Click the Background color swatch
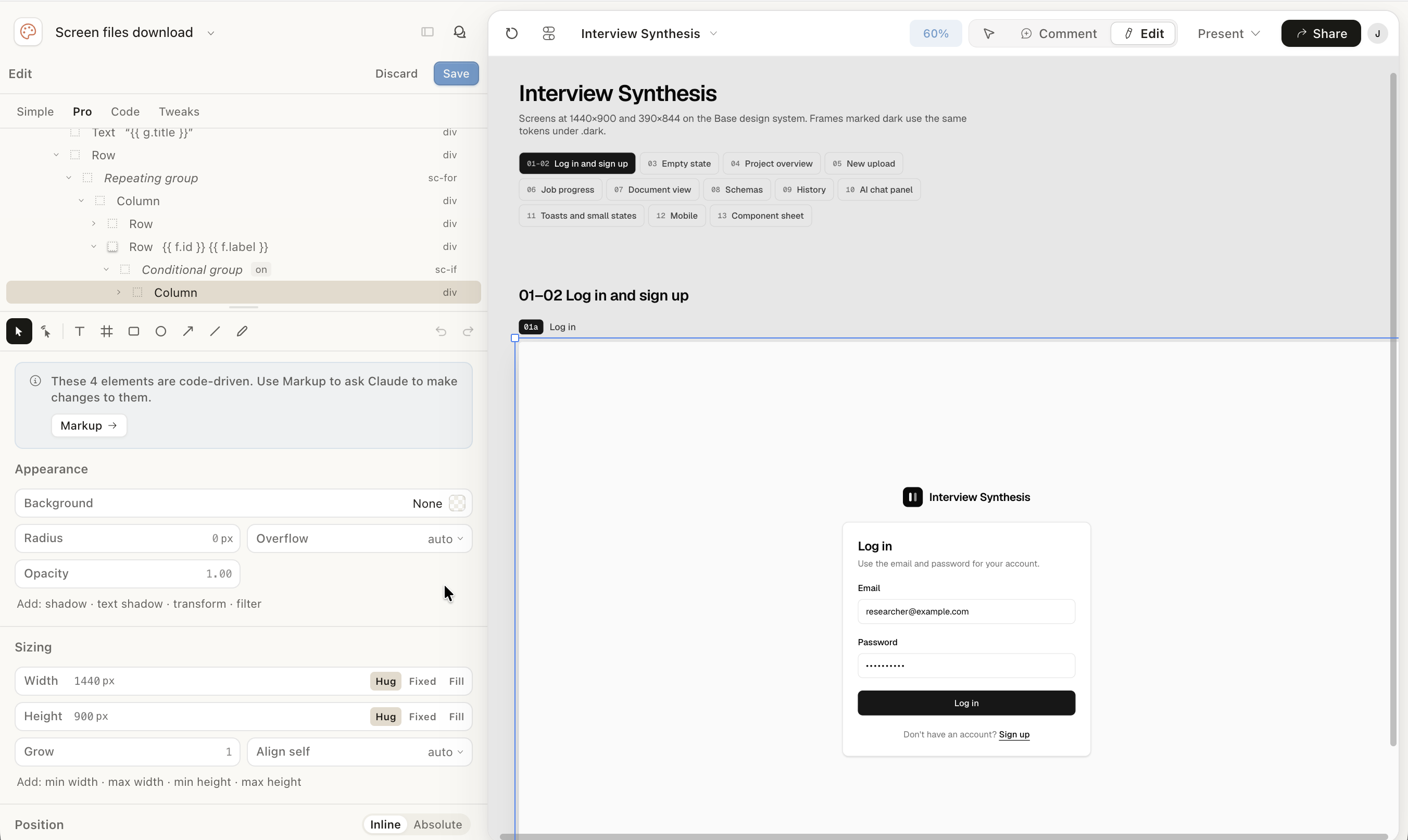The image size is (1408, 840). coord(457,503)
